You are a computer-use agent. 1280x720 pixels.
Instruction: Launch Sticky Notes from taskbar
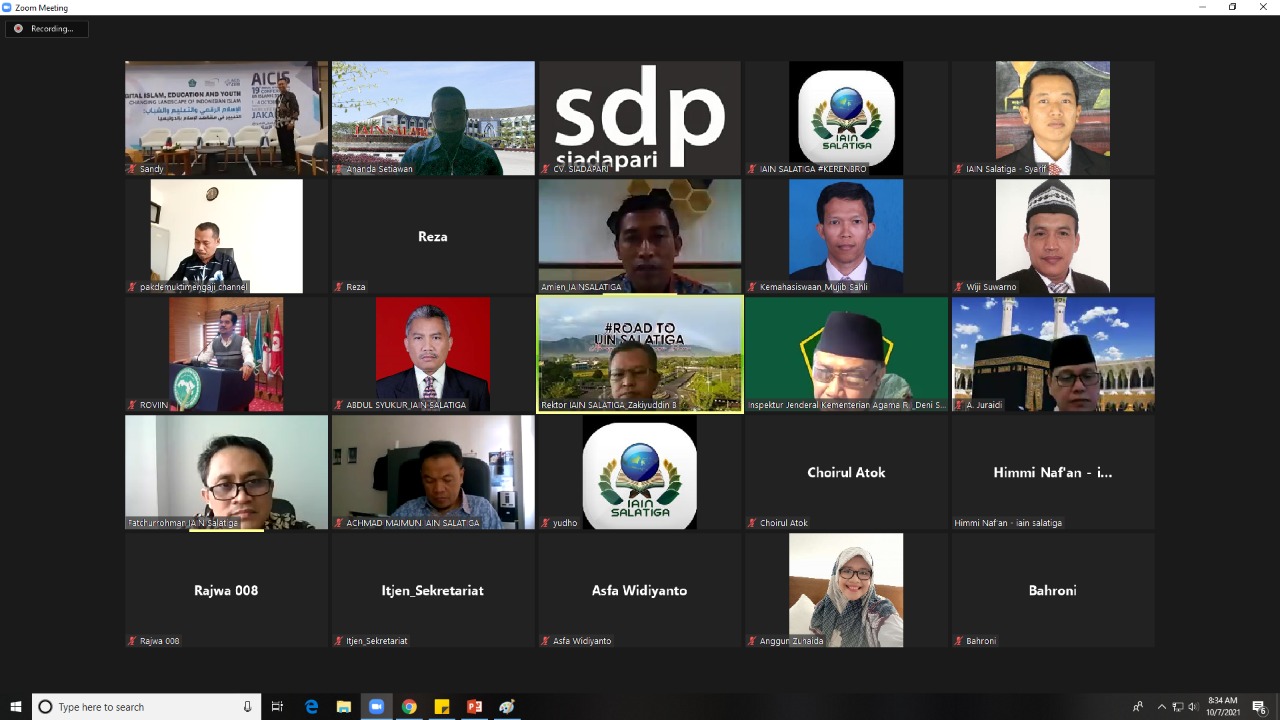(x=442, y=707)
